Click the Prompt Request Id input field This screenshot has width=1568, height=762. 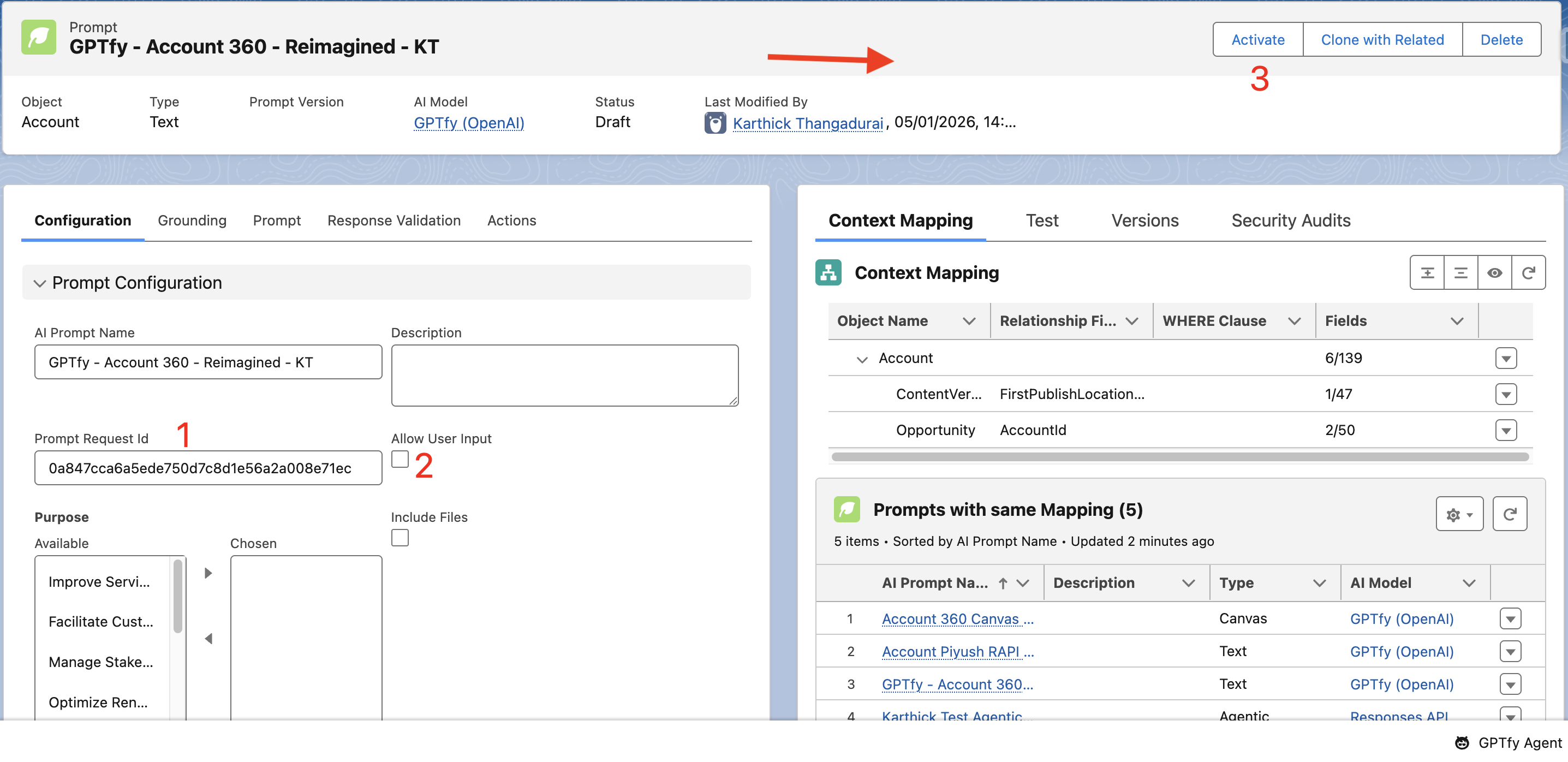[x=208, y=468]
